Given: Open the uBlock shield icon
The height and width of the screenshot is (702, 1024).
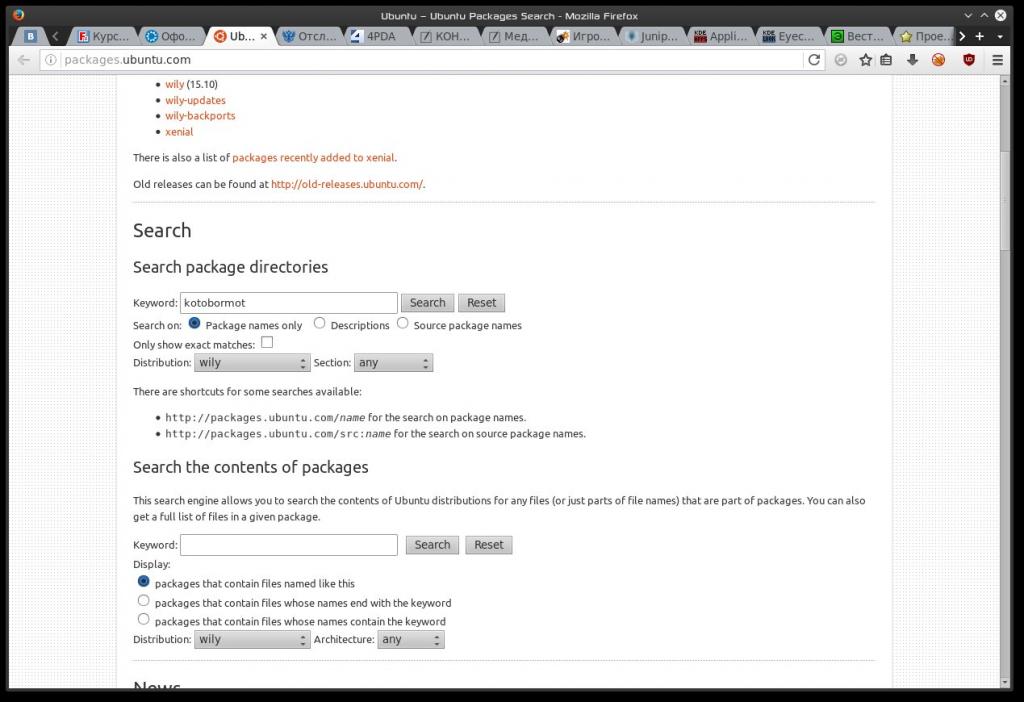Looking at the screenshot, I should 969,60.
